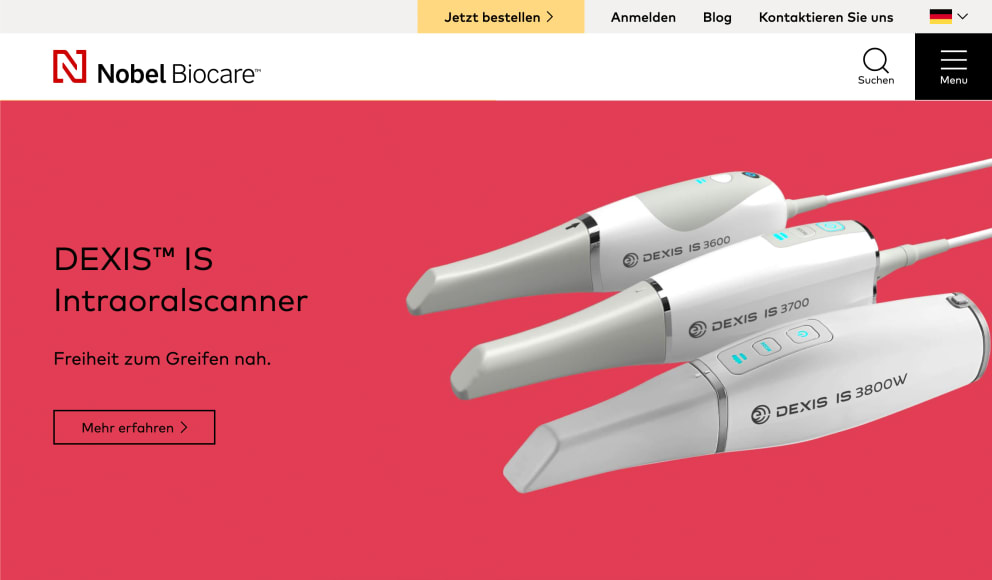992x580 pixels.
Task: Click Kontaktieren Sie uns link
Action: pyautogui.click(x=826, y=17)
